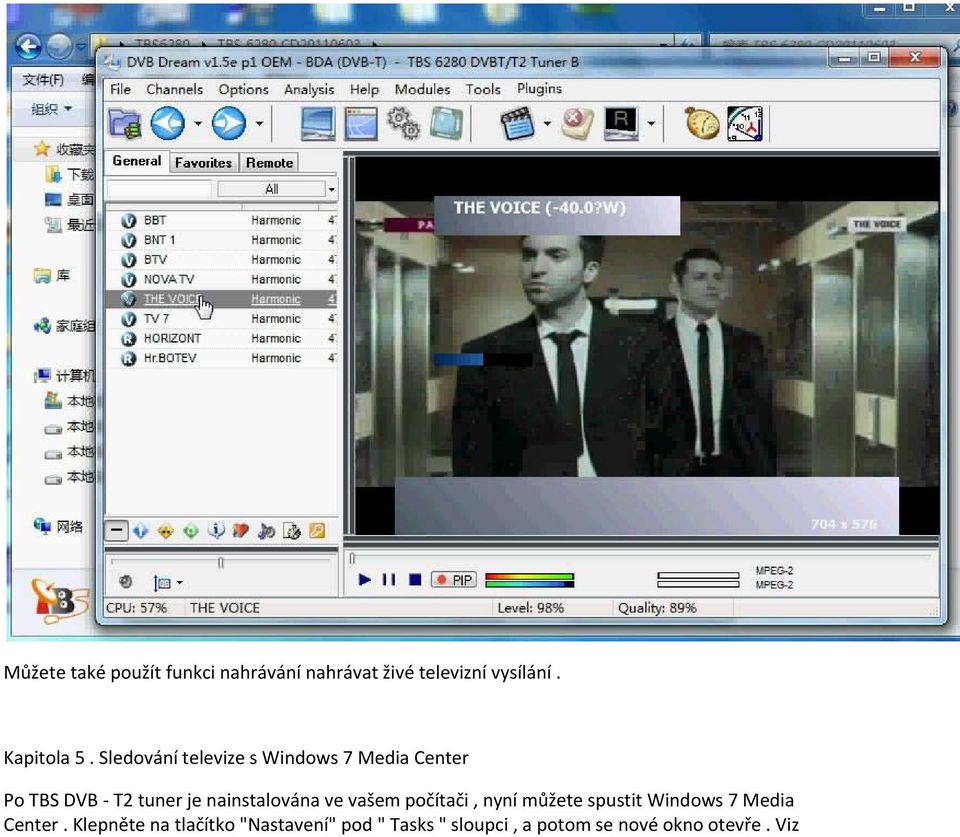Image resolution: width=960 pixels, height=837 pixels.
Task: Click the back button in Explorer window
Action: point(28,46)
